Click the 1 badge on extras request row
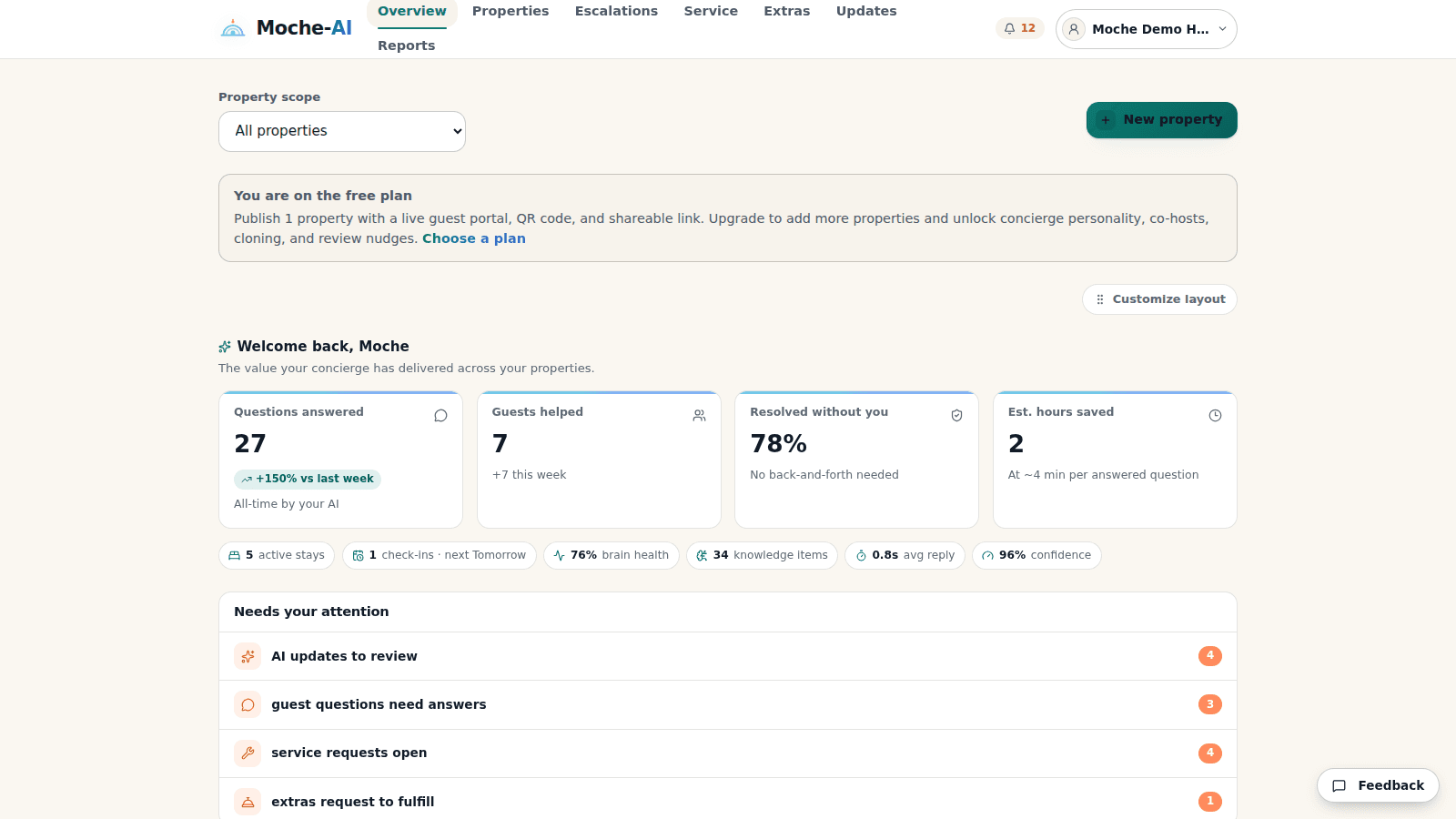 coord(1210,802)
